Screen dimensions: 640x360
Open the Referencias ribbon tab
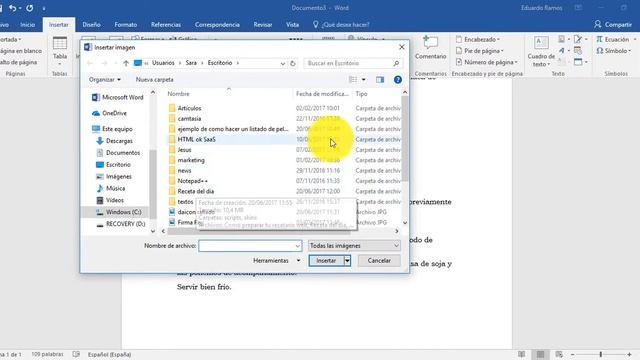click(166, 24)
